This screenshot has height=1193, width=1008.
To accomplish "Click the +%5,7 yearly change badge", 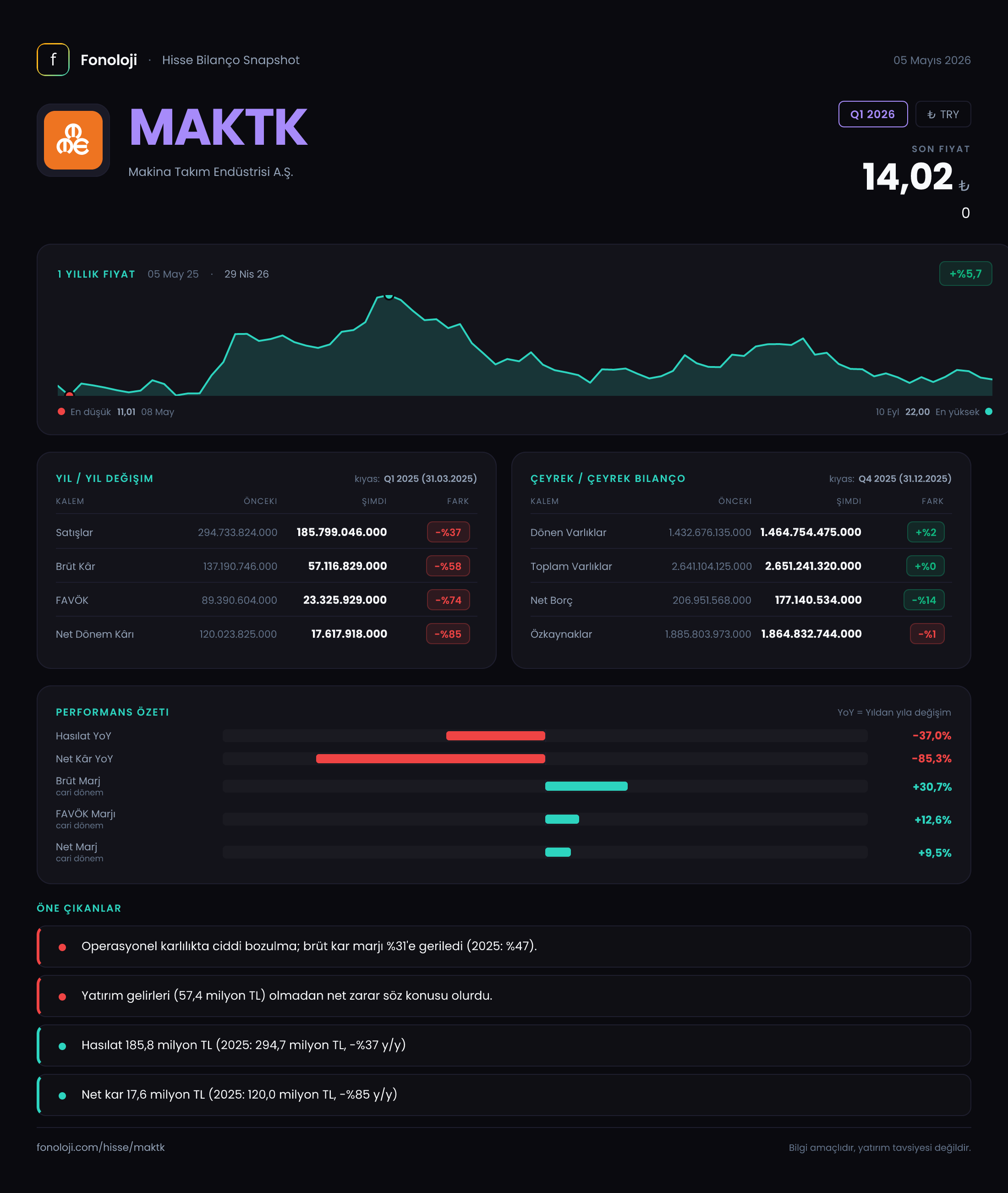I will pos(965,274).
